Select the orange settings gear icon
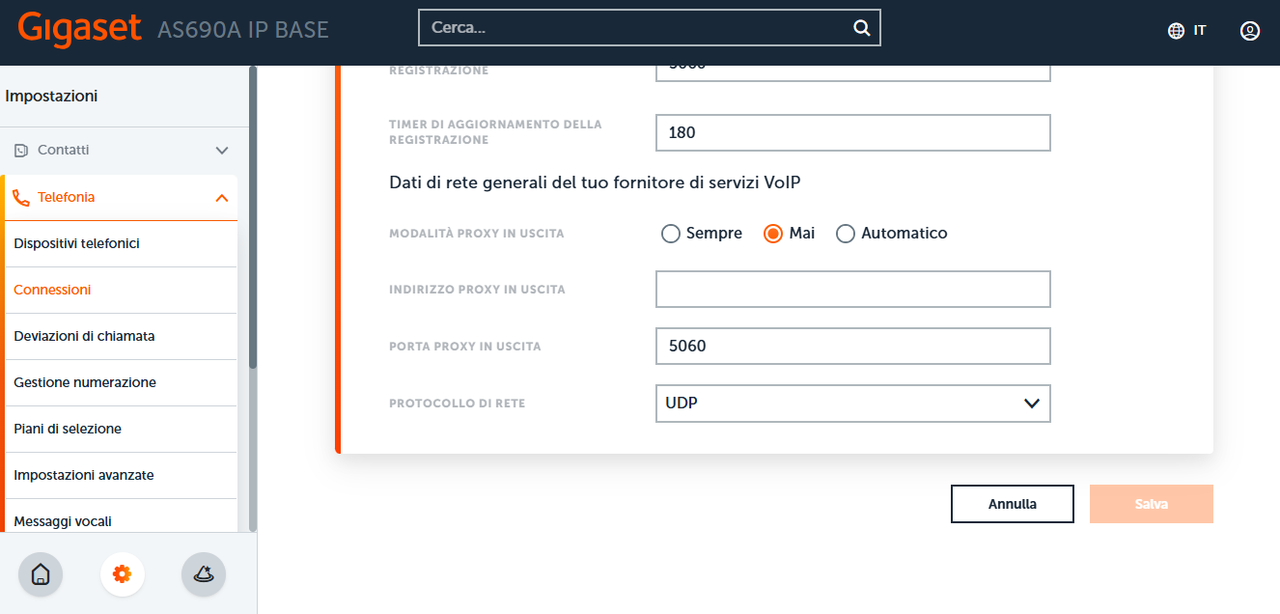 (122, 574)
